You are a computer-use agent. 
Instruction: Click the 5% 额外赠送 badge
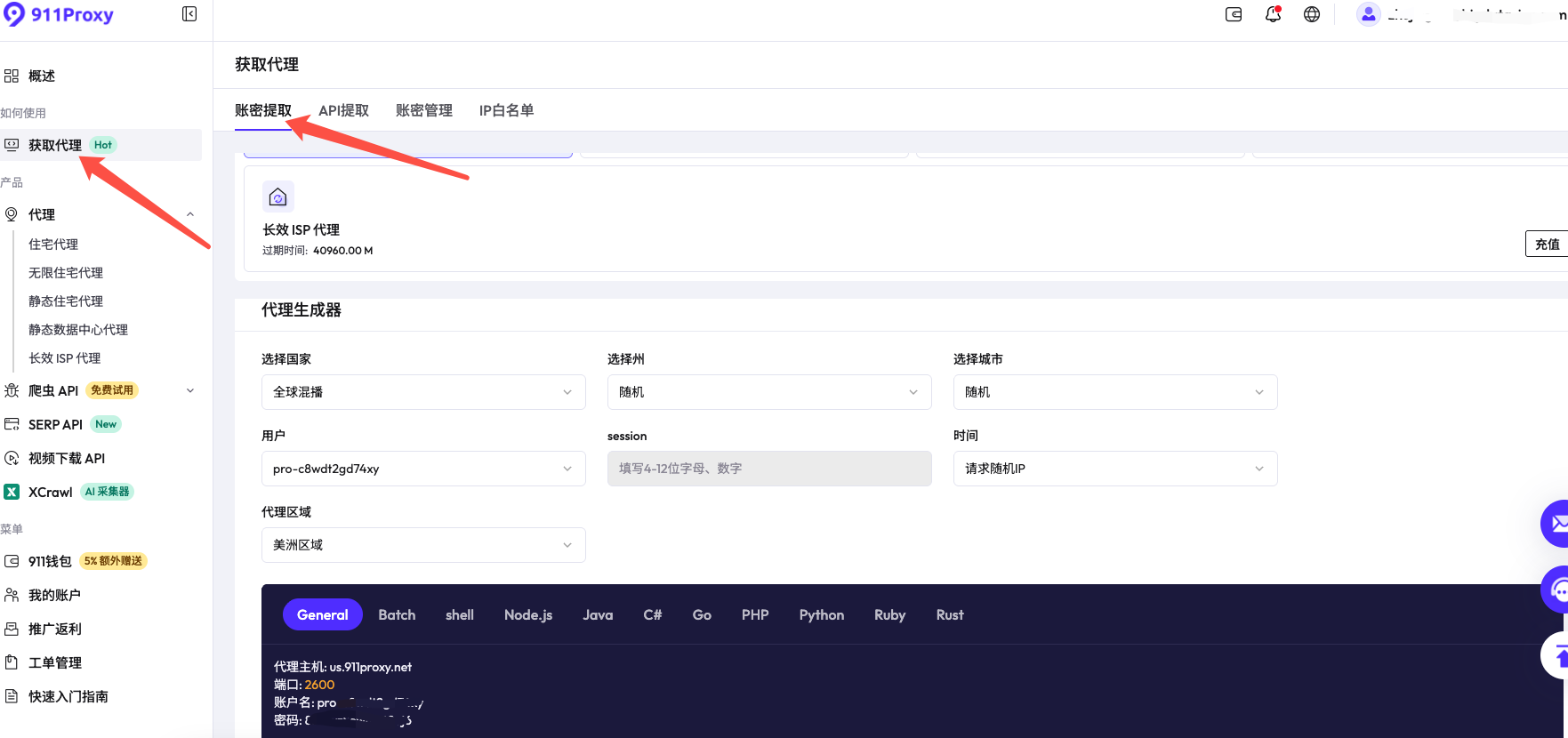[113, 561]
